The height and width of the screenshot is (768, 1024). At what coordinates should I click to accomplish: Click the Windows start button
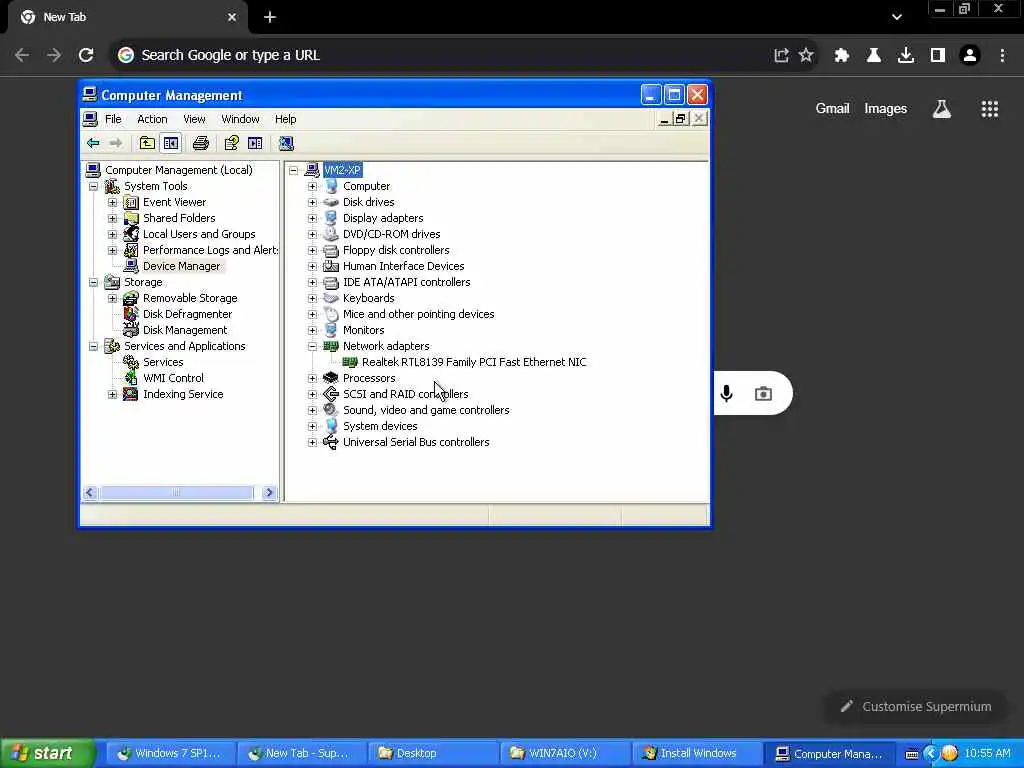(x=47, y=753)
